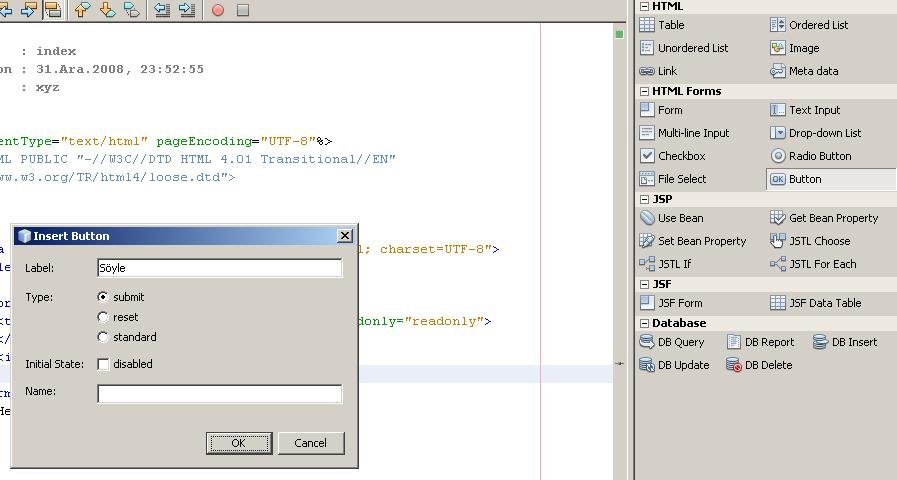Select Multi-line Input palette item

pos(684,133)
